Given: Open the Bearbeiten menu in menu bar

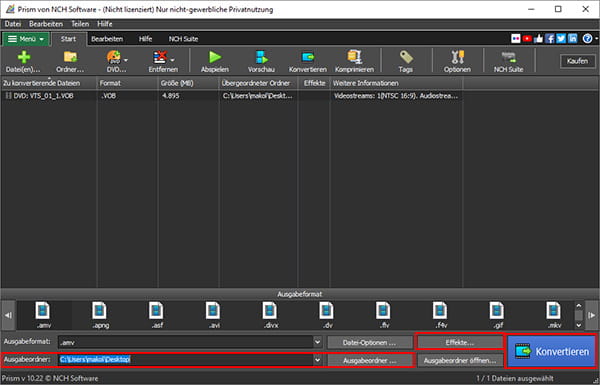Looking at the screenshot, I should [46, 24].
